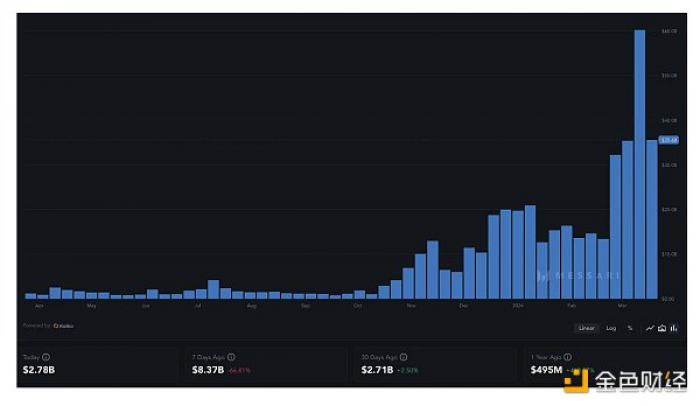The image size is (700, 406).
Task: Click the $2.78B Today value
Action: [x=39, y=370]
